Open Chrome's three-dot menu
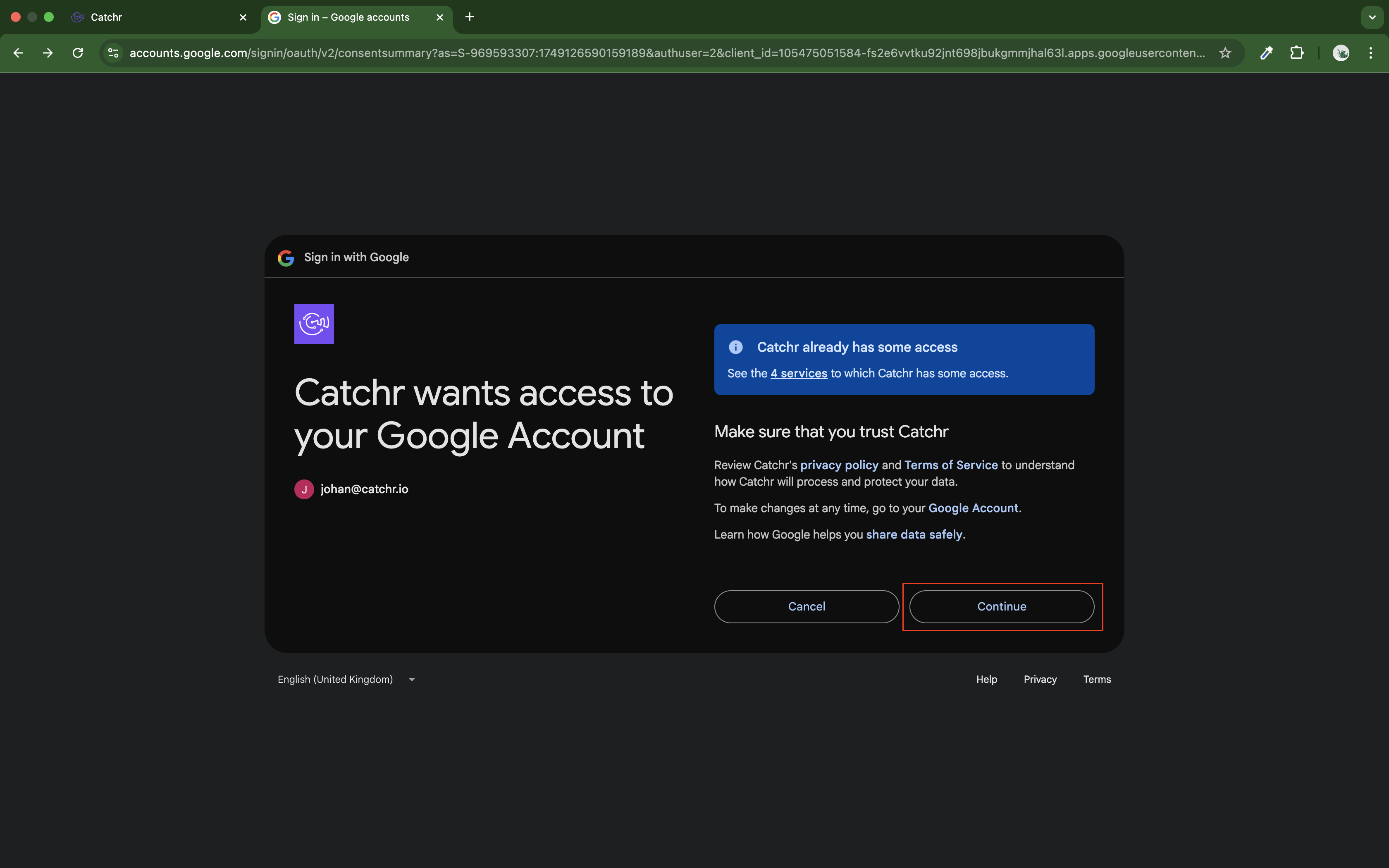1389x868 pixels. coord(1371,53)
